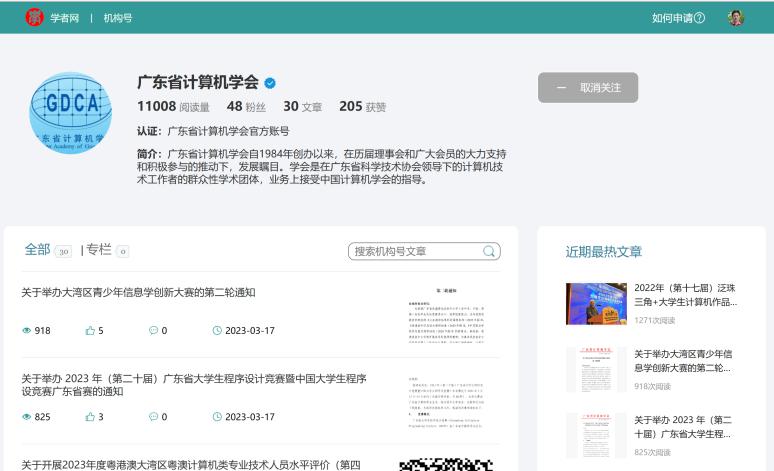774x471 pixels.
Task: Click the user avatar in the header
Action: click(736, 18)
